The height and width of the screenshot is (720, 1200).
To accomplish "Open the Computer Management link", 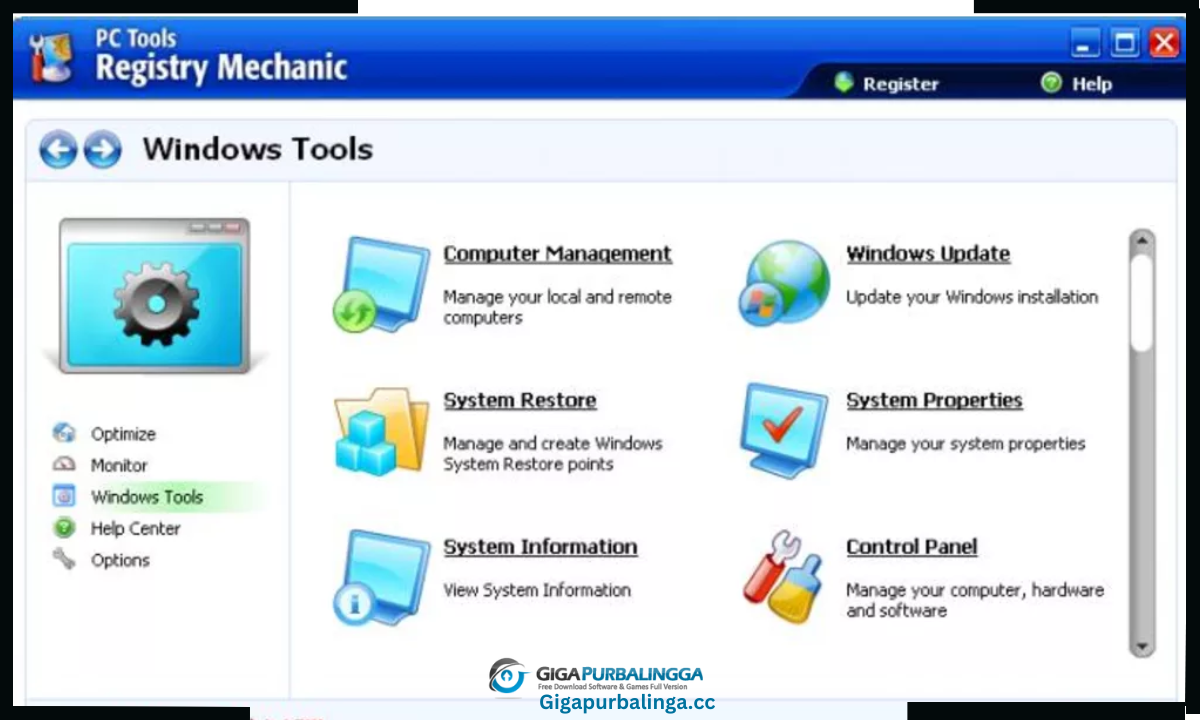I will [x=558, y=254].
